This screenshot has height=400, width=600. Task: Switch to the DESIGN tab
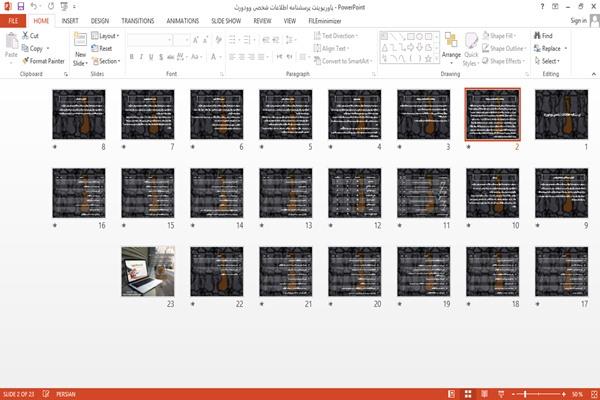point(99,21)
